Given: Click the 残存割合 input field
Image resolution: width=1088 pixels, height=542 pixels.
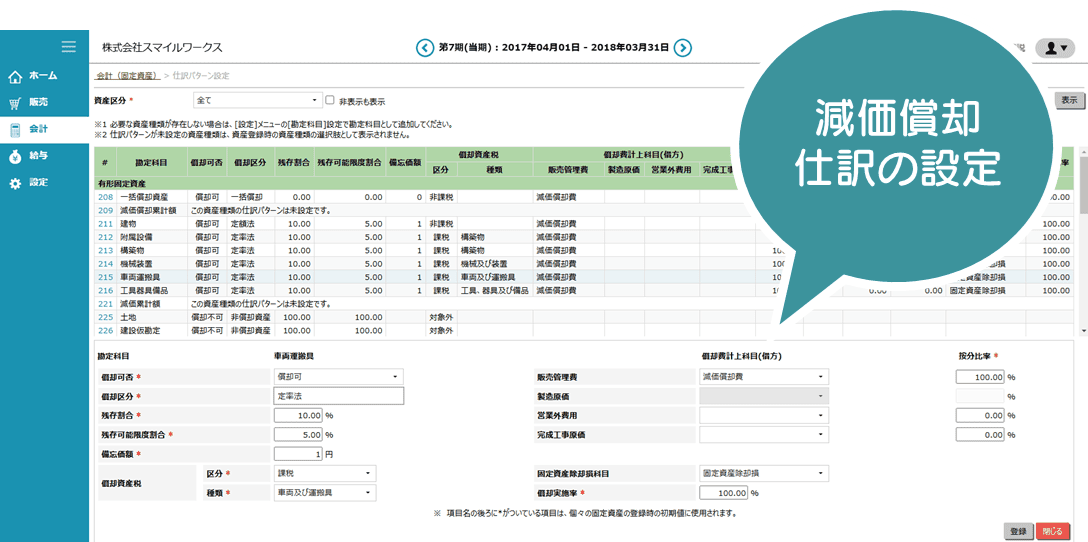Looking at the screenshot, I should click(x=298, y=415).
